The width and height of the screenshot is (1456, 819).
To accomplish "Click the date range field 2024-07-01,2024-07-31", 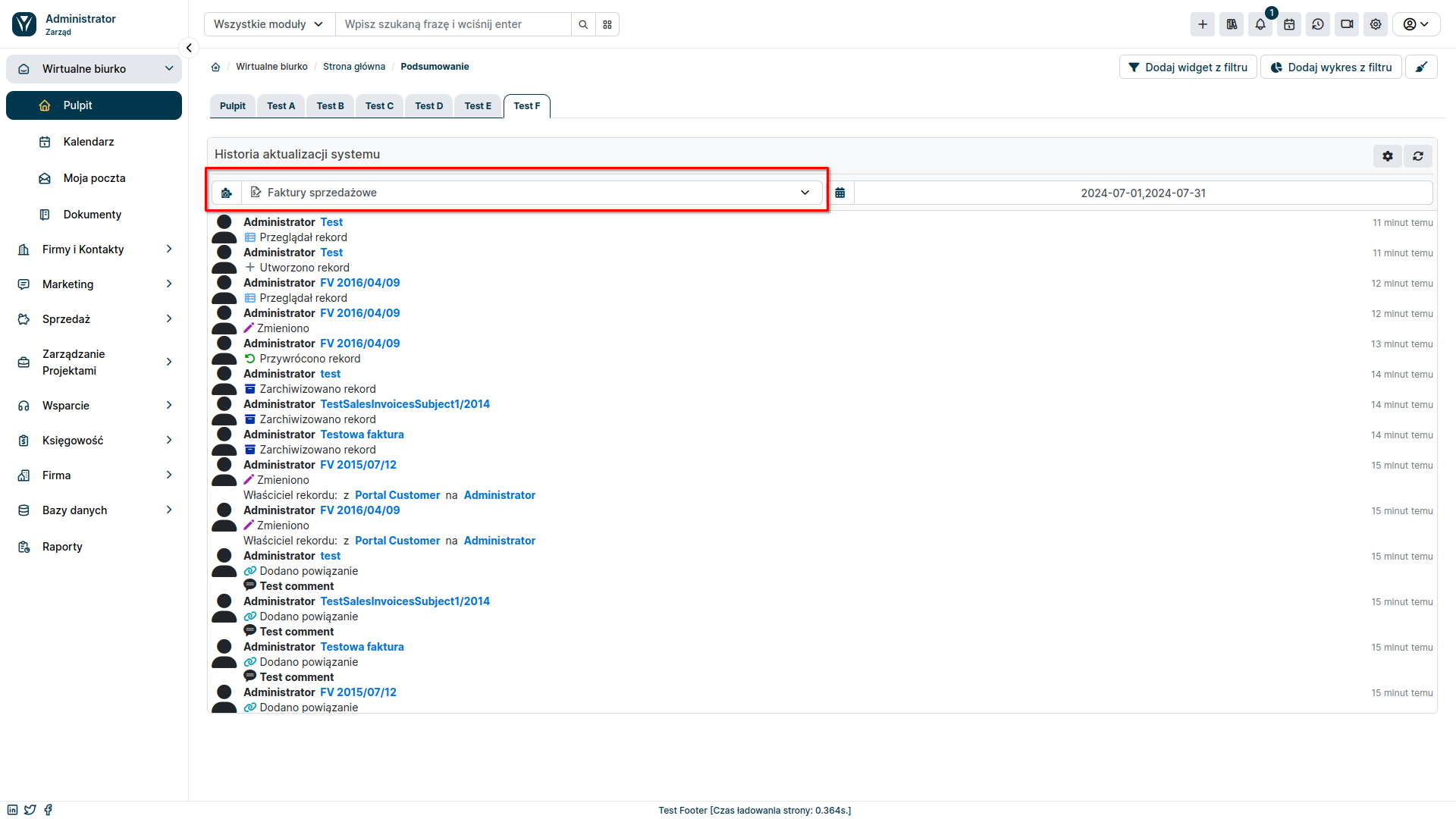I will [1144, 193].
